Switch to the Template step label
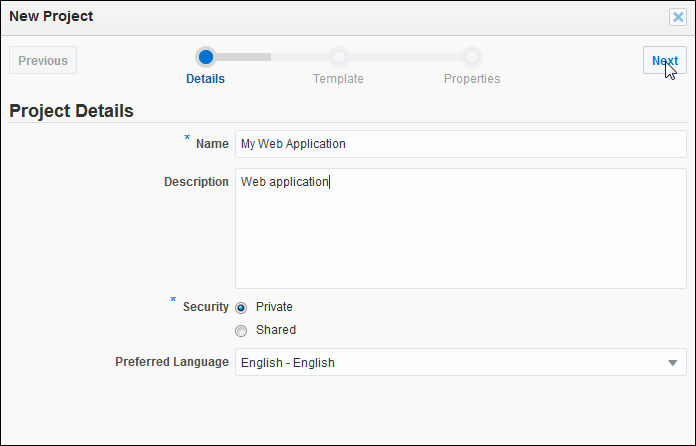Viewport: 696px width, 446px height. (x=338, y=79)
